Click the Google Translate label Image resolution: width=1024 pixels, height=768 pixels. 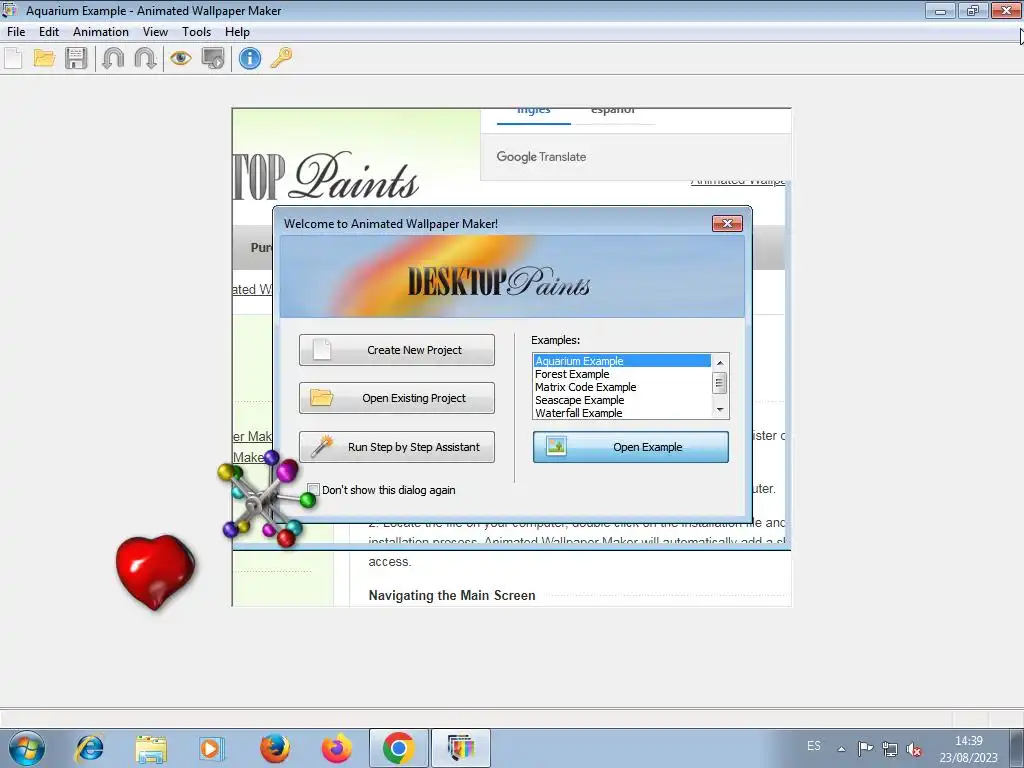(541, 157)
